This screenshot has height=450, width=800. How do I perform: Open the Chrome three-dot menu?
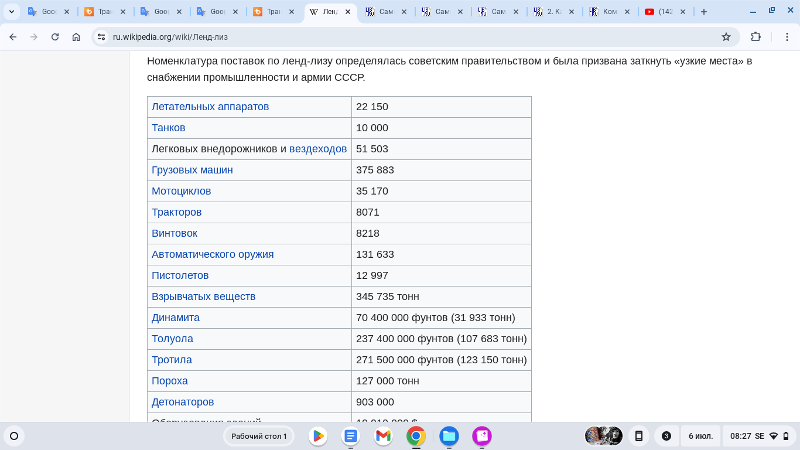(783, 37)
